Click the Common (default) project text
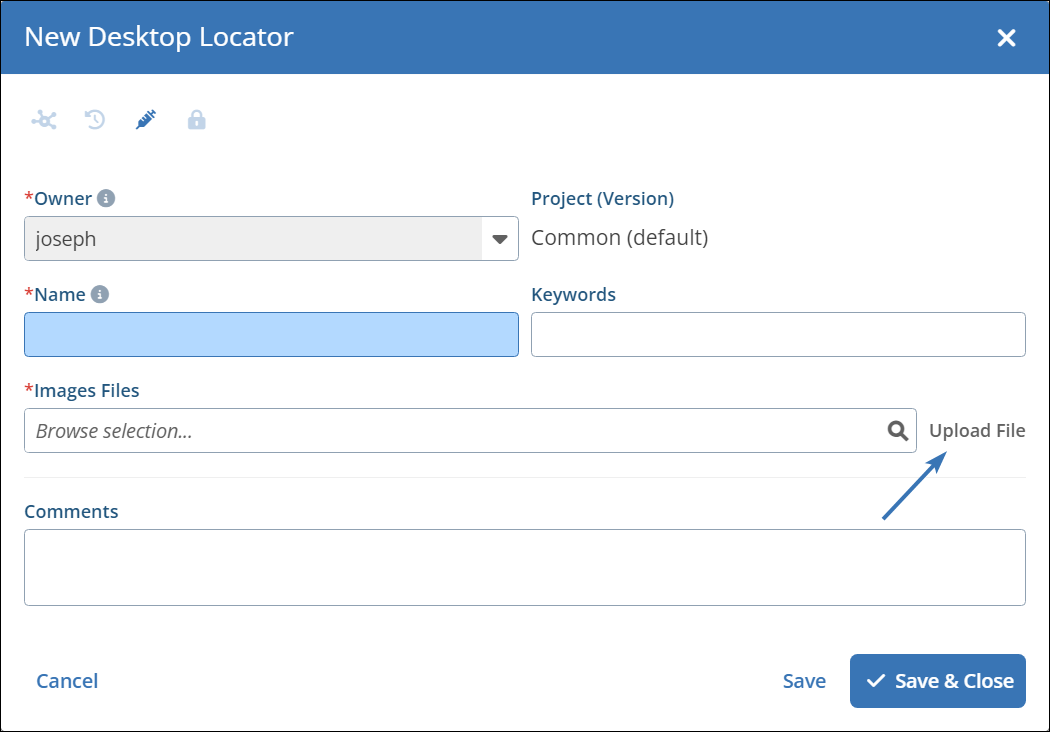 [619, 238]
